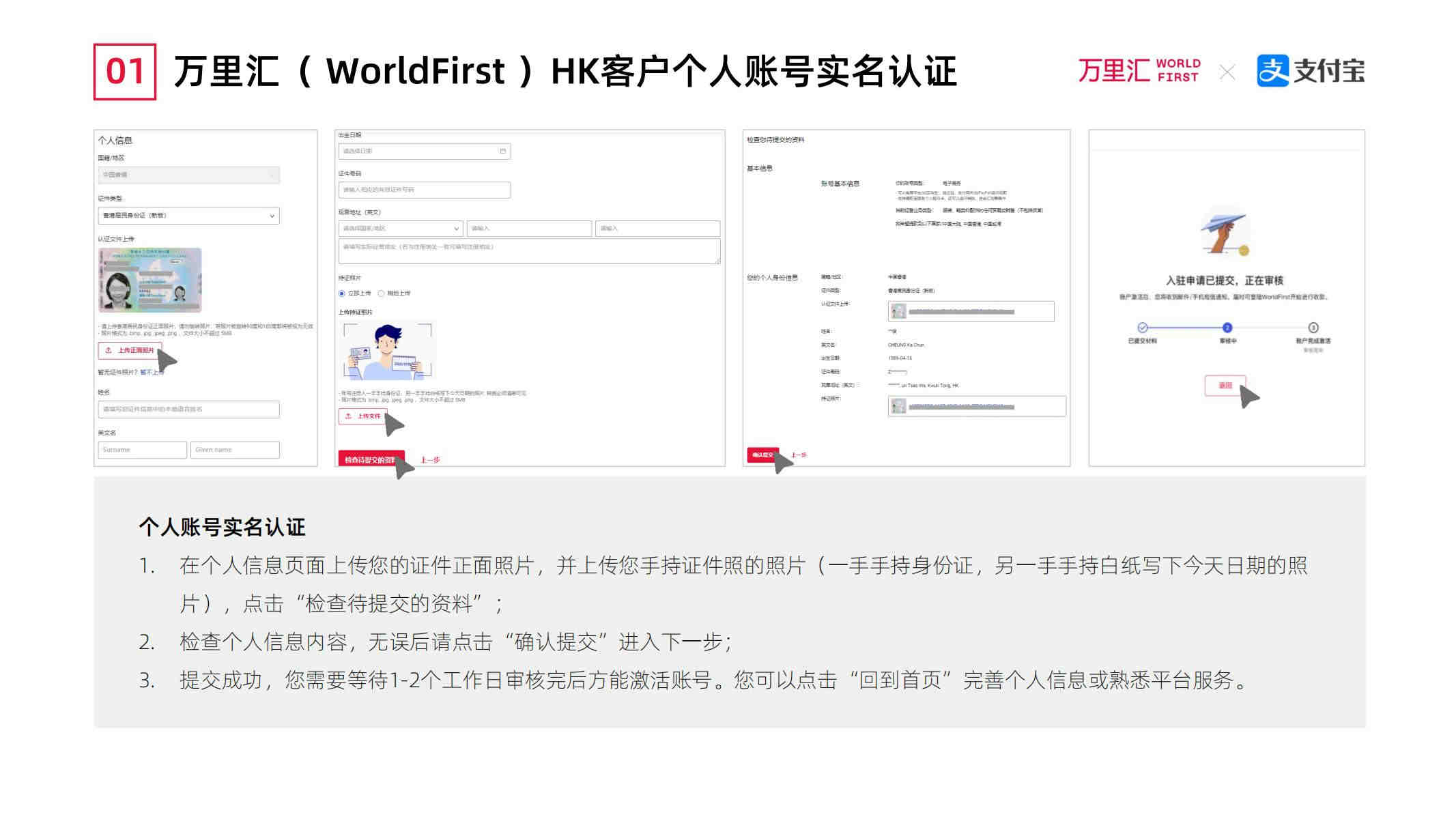The width and height of the screenshot is (1456, 819).
Task: Click the 个人账号实名认证 subheading
Action: coord(222,527)
